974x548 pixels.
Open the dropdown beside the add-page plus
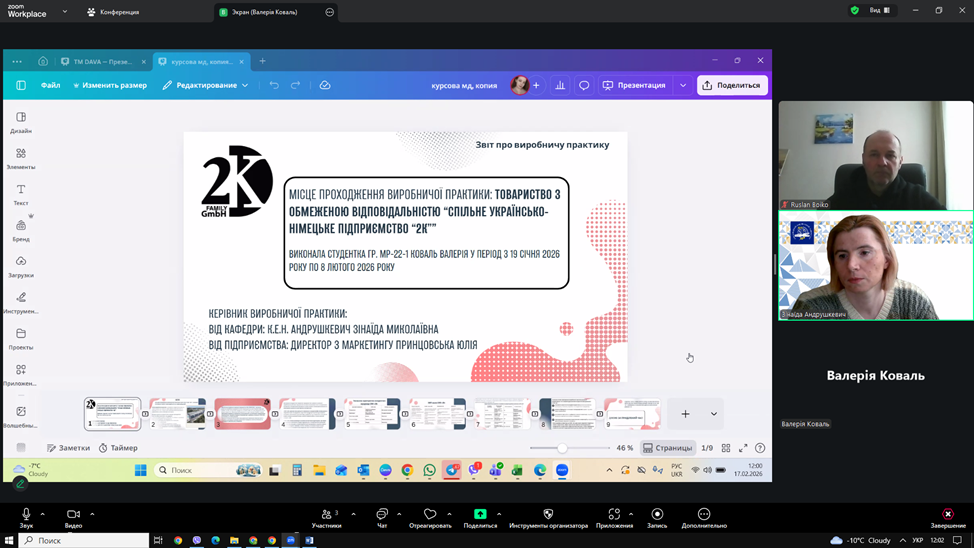[x=714, y=414]
